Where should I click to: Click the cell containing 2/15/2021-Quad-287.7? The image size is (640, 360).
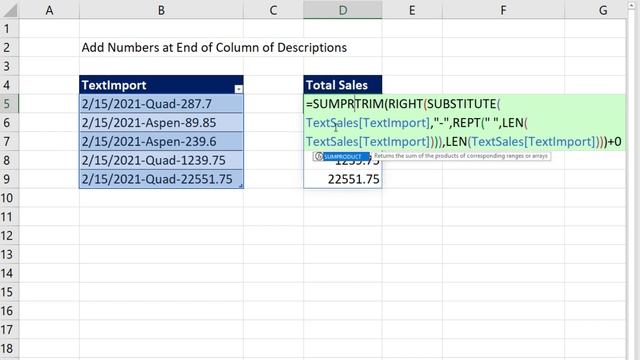tap(161, 104)
